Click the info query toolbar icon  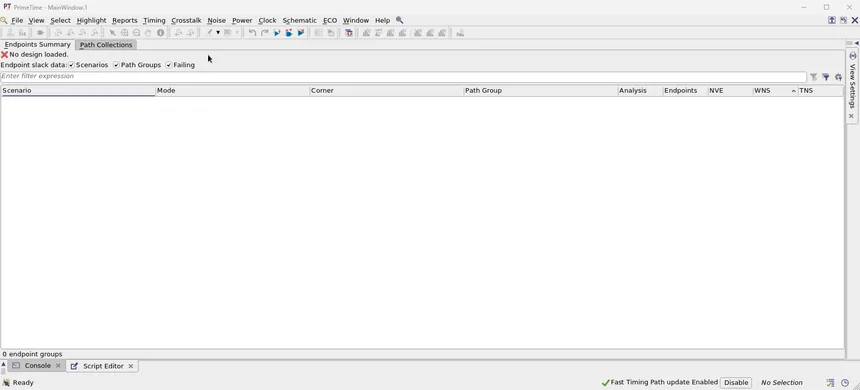point(161,33)
